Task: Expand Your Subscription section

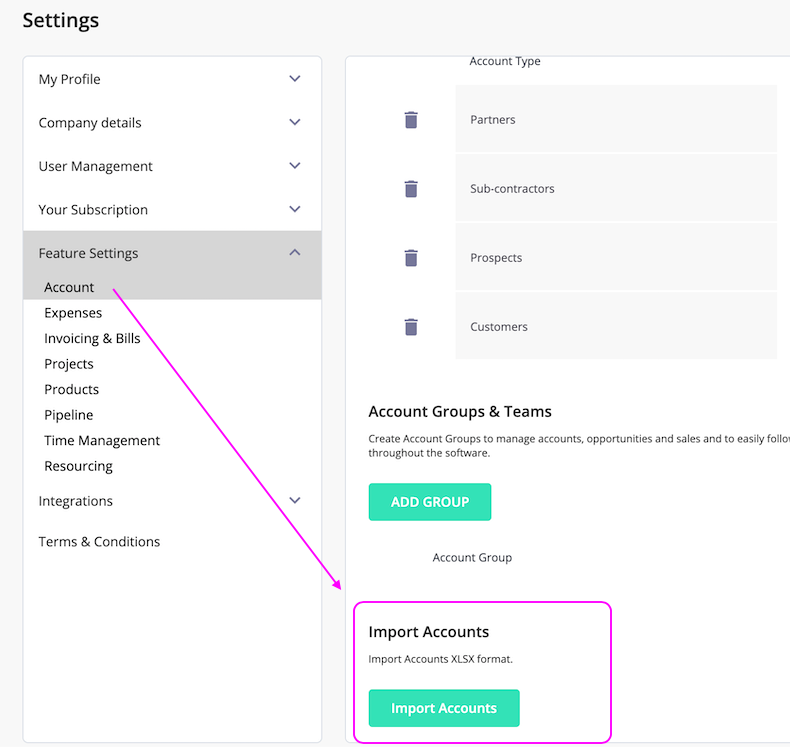Action: [294, 210]
